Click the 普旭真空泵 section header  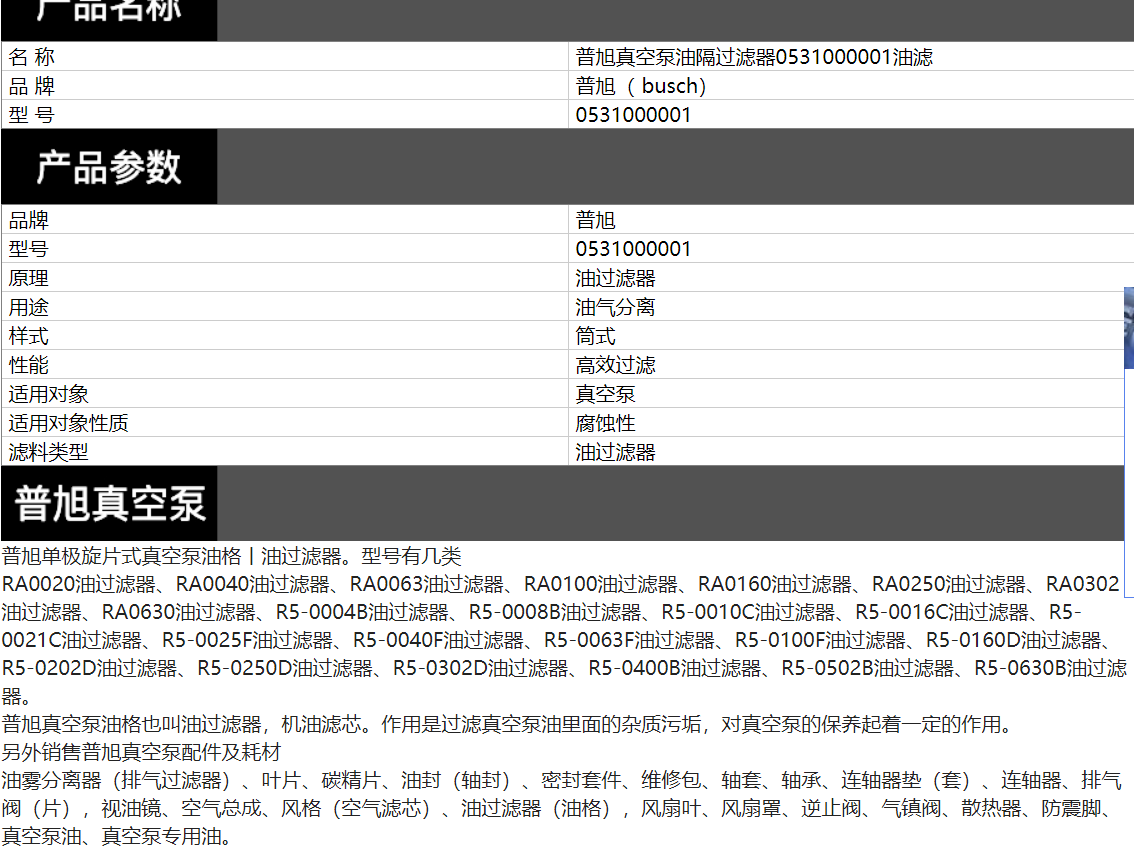[108, 503]
